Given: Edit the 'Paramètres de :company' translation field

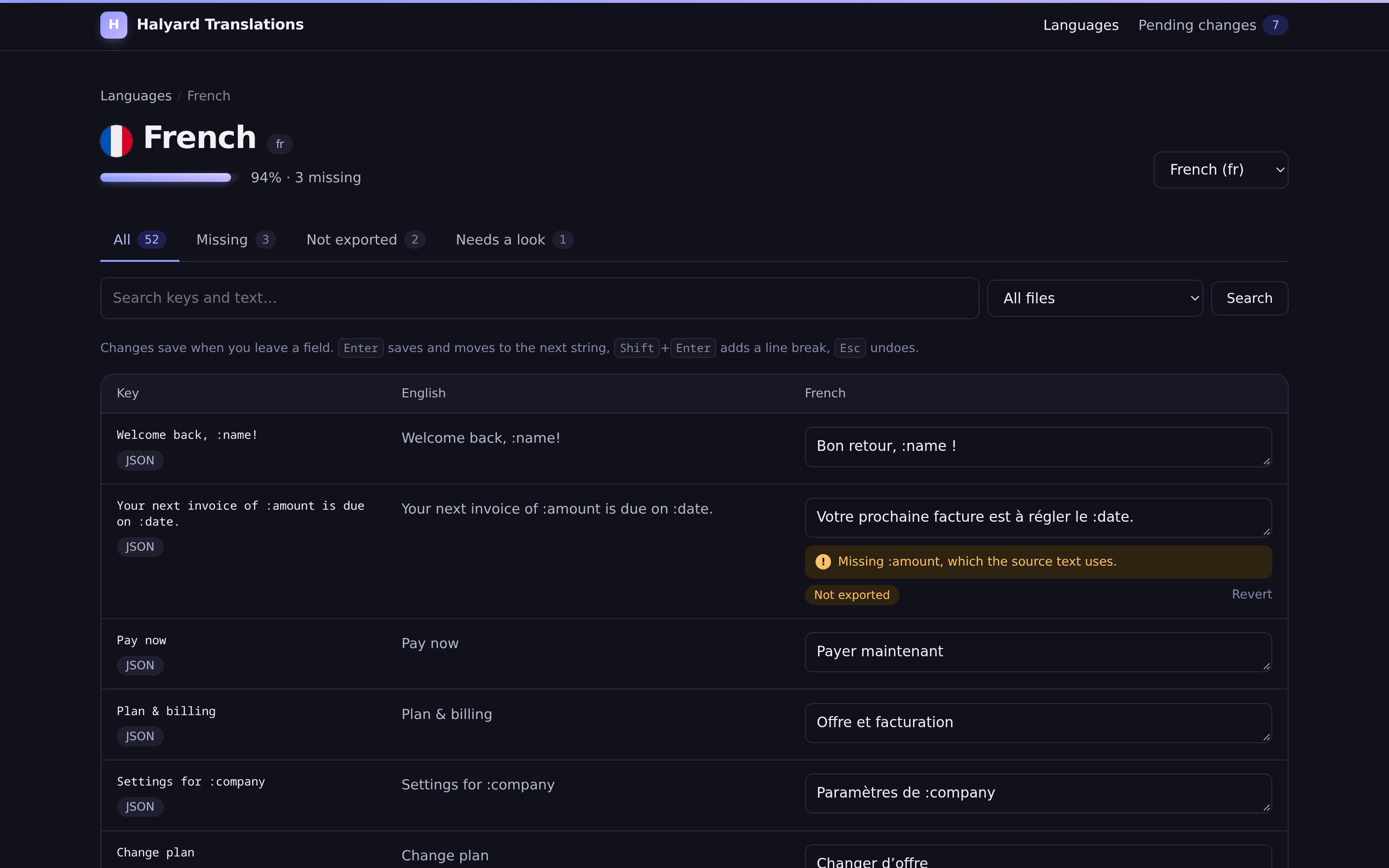Looking at the screenshot, I should 1038,793.
